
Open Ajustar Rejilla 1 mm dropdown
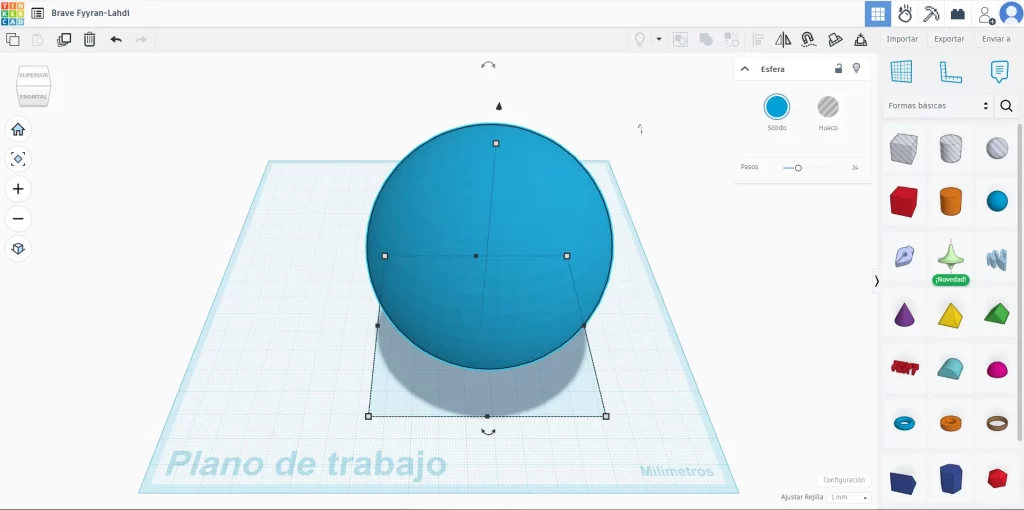pos(848,498)
